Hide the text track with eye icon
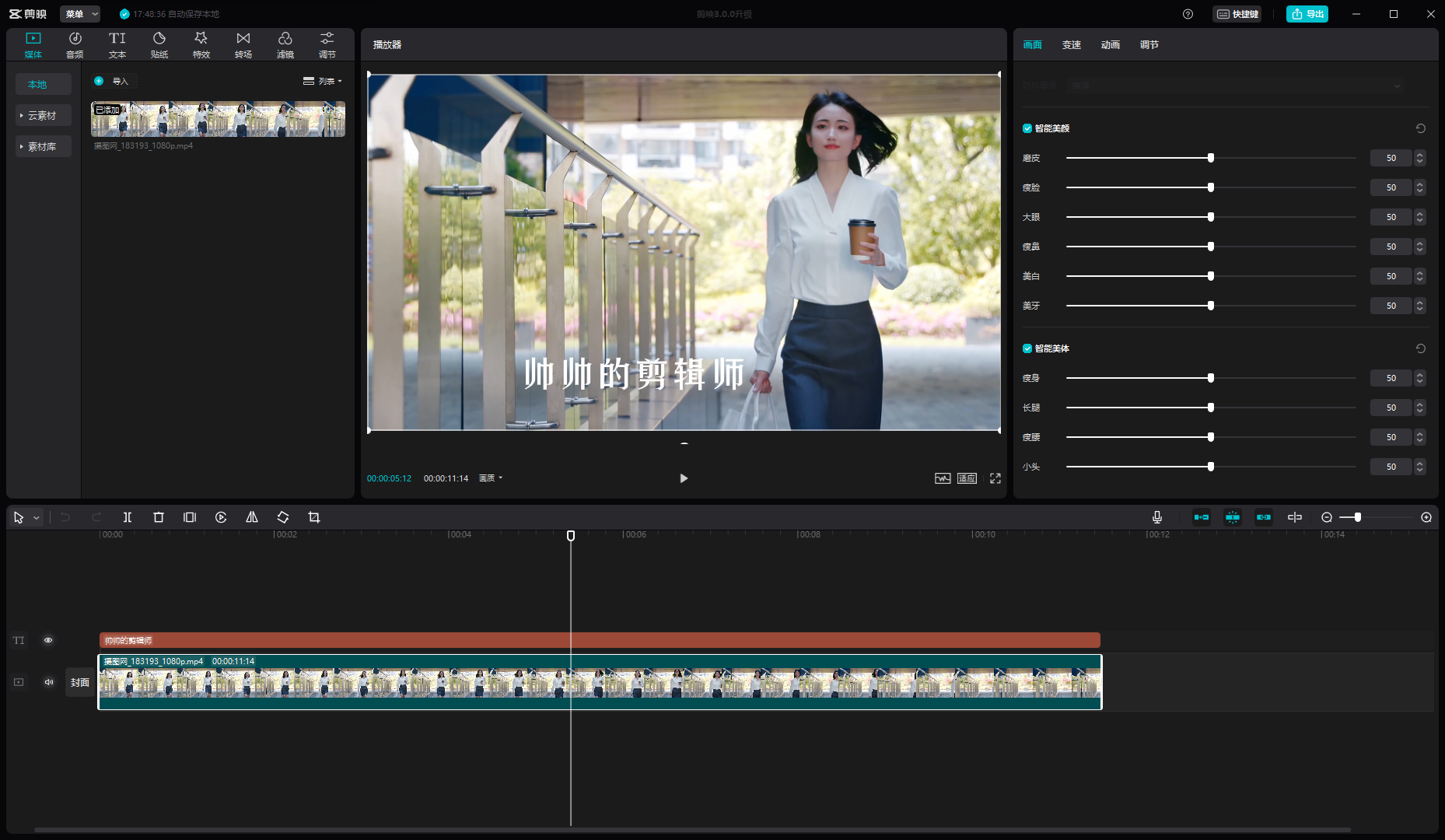 tap(48, 640)
